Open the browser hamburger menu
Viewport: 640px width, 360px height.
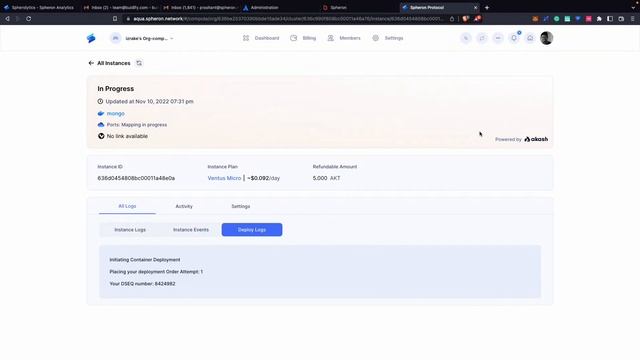[x=632, y=18]
